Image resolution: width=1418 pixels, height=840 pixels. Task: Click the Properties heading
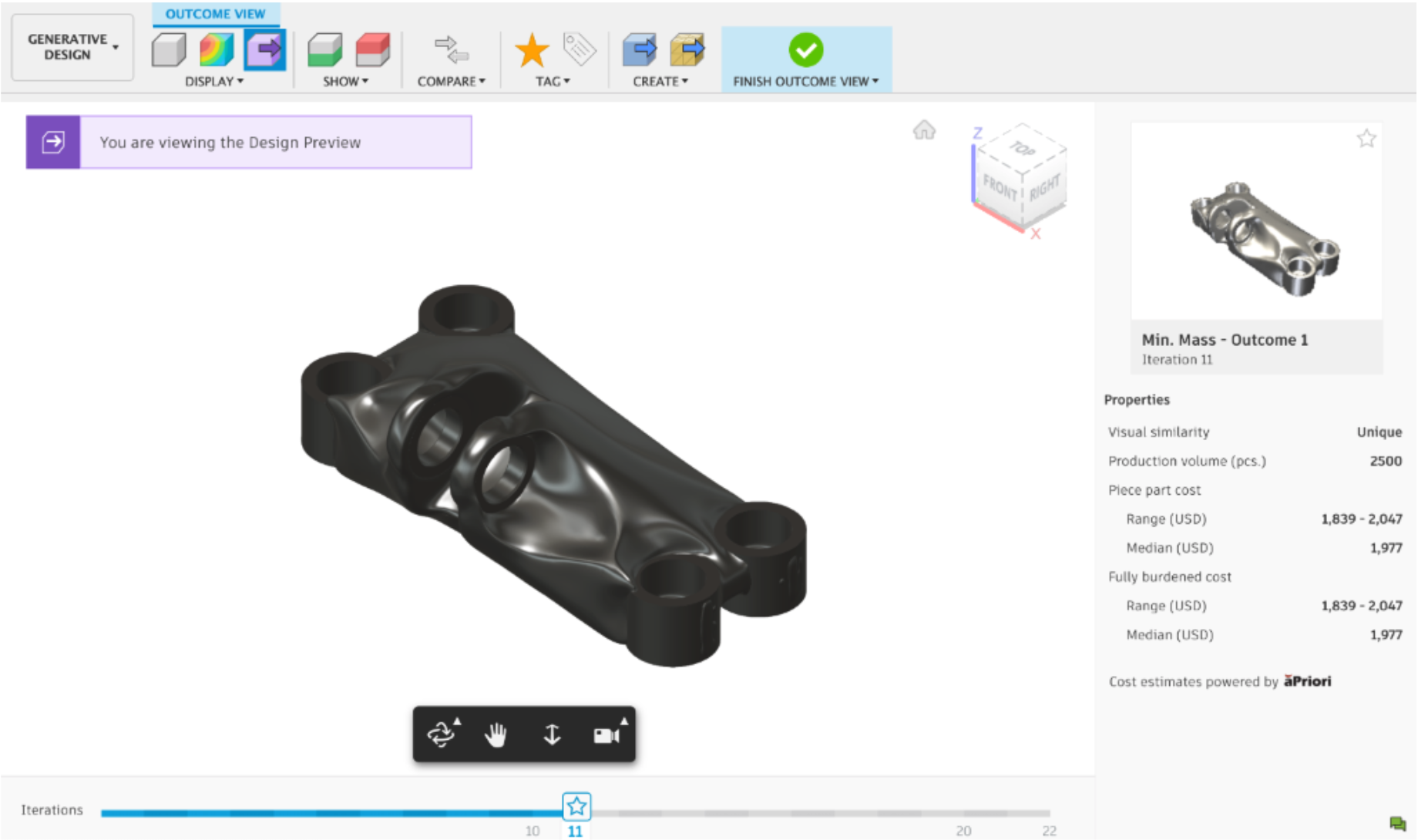coord(1137,400)
